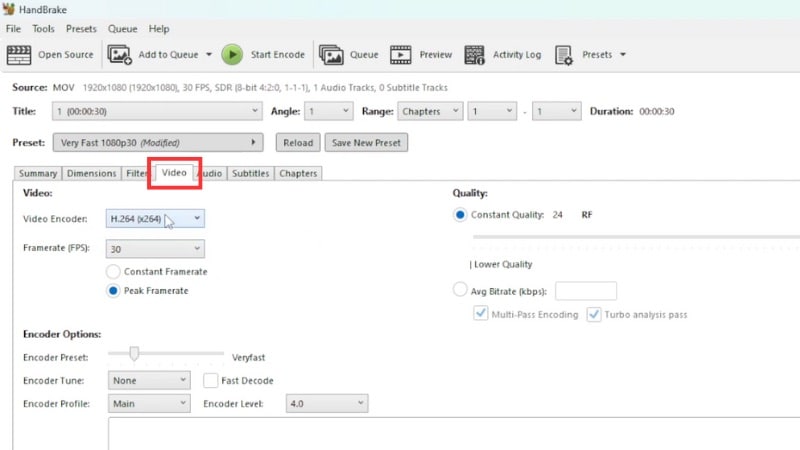Open the Activity Log icon

coord(474,55)
